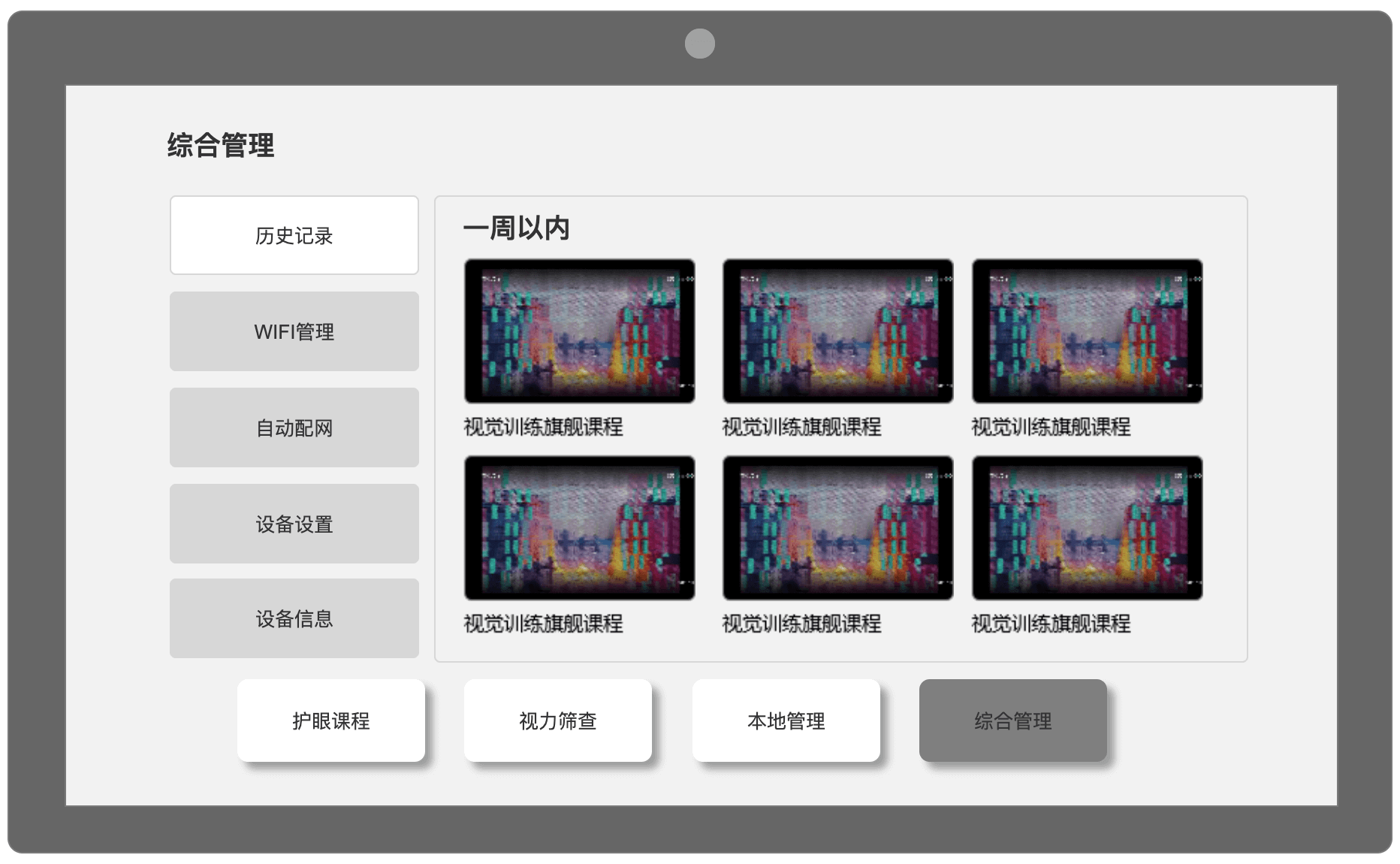Open 设备信息 in the sidebar

coord(294,618)
